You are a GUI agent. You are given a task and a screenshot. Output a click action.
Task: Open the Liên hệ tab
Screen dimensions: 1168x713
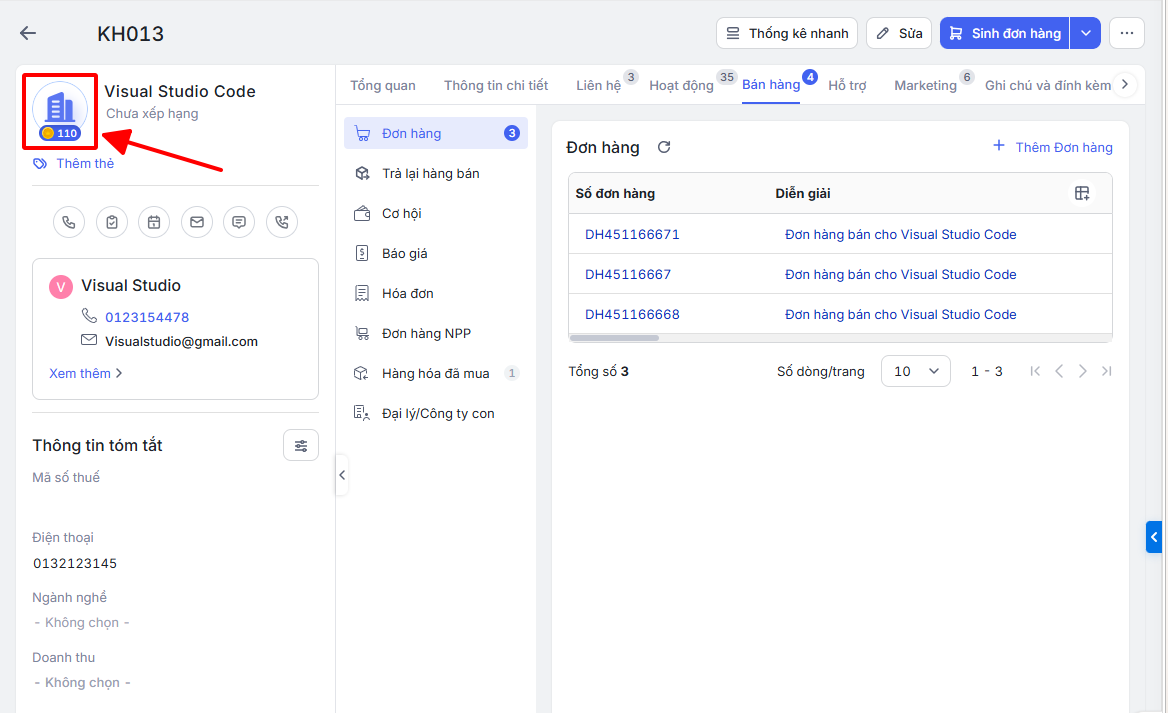click(598, 86)
